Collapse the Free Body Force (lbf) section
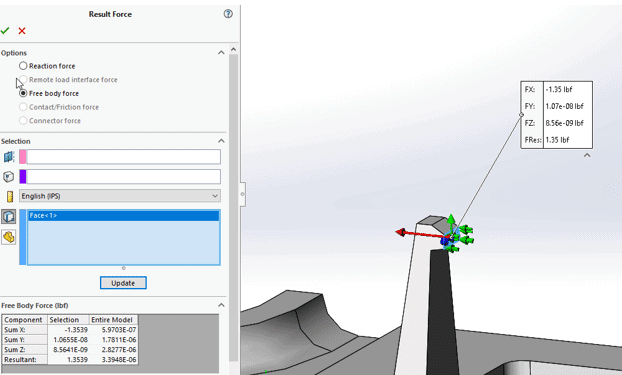The height and width of the screenshot is (375, 622). [x=221, y=305]
